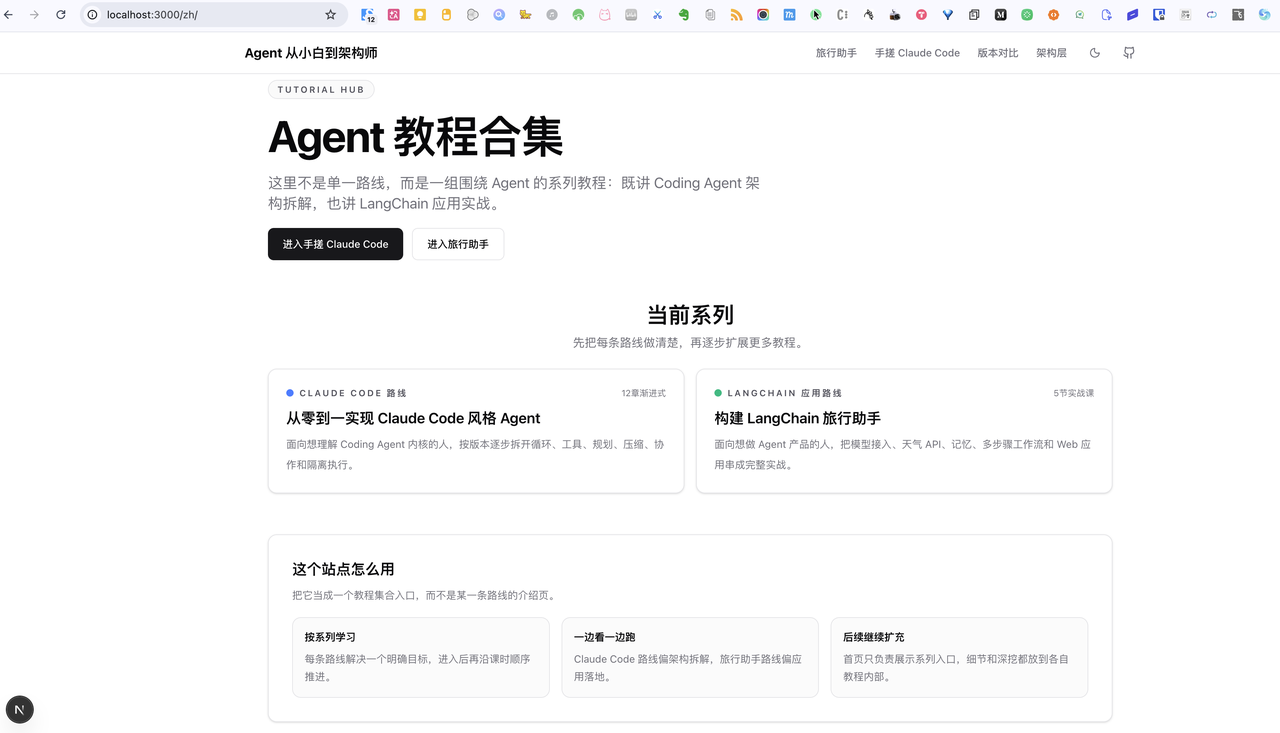Open the GitHub icon in the navbar

tap(1128, 52)
